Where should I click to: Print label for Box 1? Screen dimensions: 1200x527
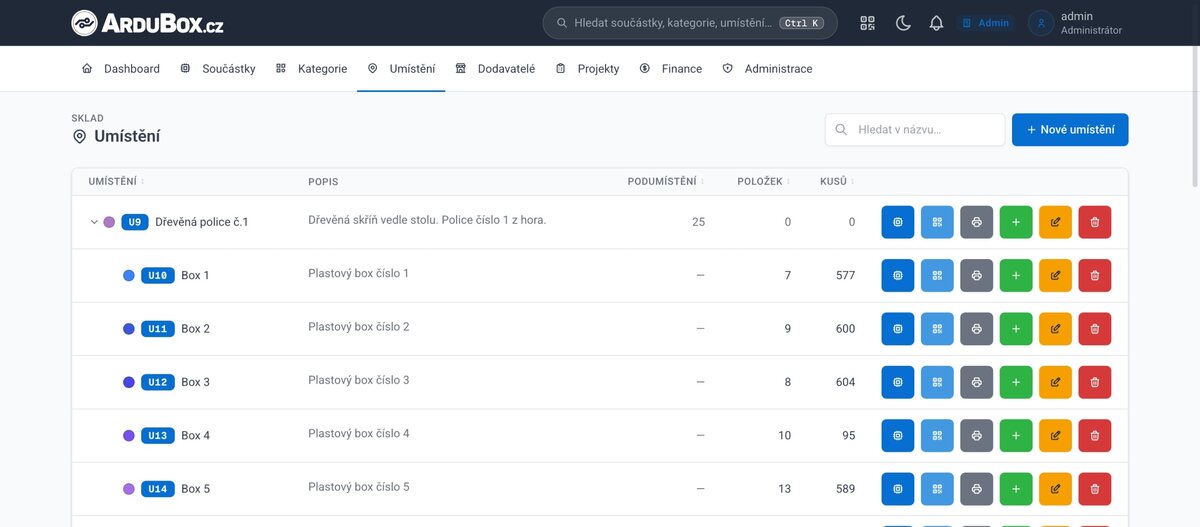tap(977, 275)
